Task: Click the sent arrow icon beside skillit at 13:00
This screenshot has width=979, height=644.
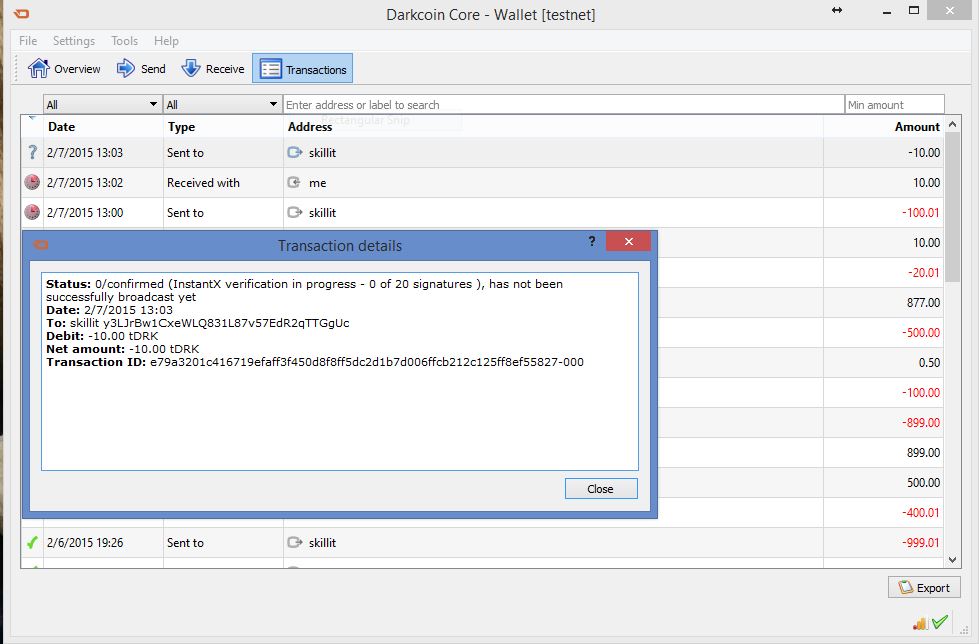Action: tap(295, 212)
